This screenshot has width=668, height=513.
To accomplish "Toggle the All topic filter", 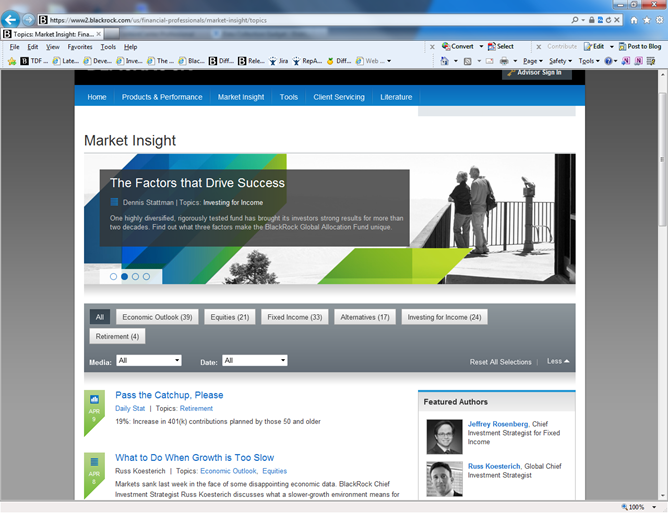I will tap(100, 317).
